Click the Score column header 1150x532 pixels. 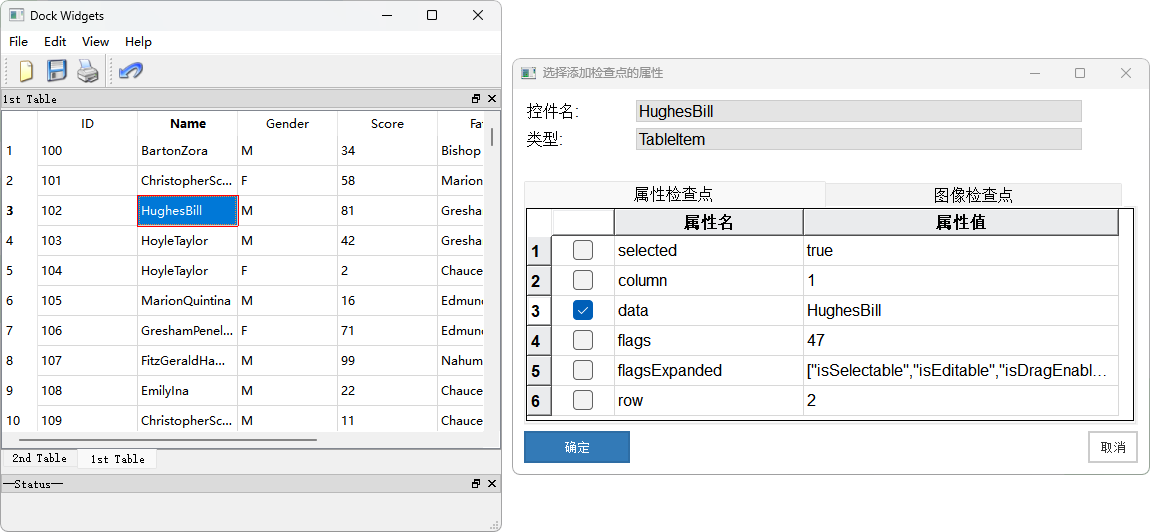tap(387, 124)
